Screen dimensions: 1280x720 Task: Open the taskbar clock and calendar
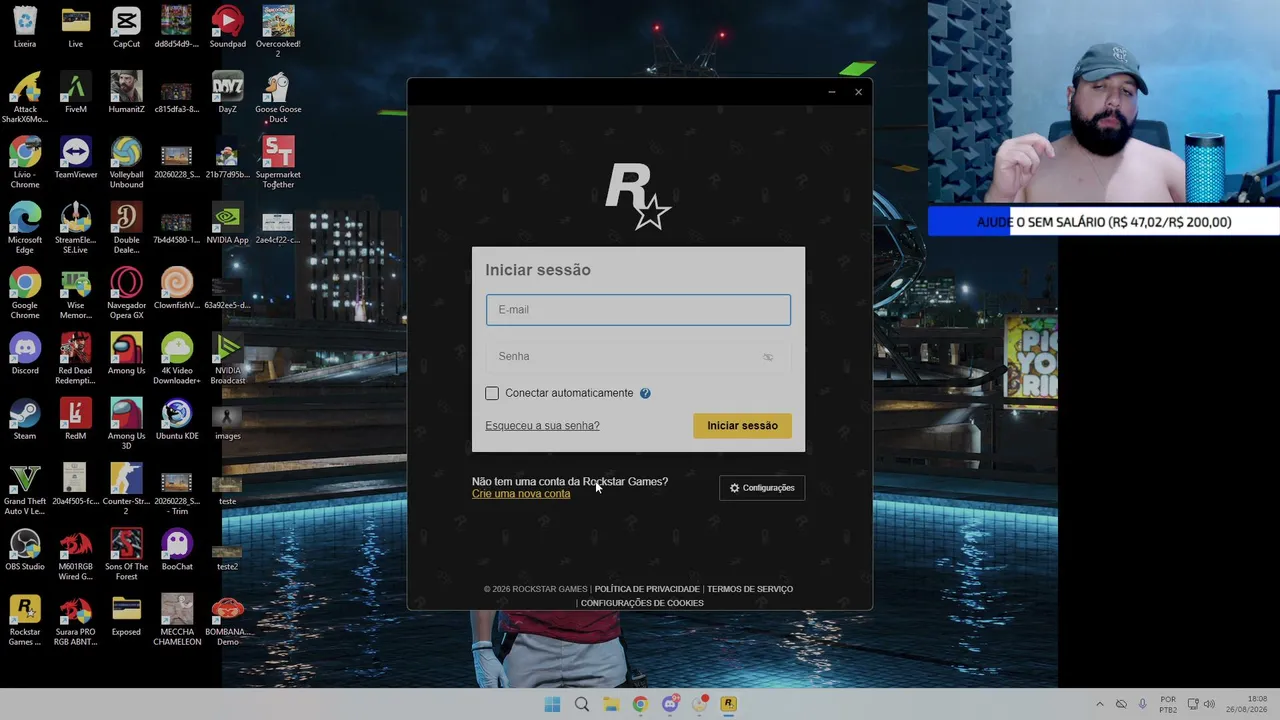1248,704
